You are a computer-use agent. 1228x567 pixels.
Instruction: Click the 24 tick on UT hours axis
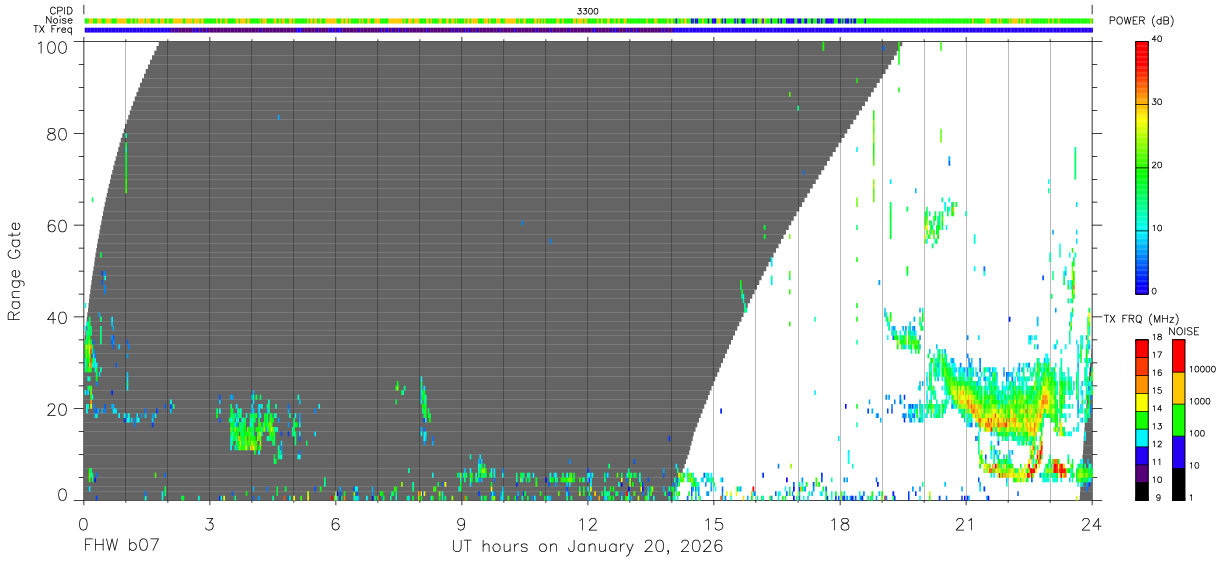[1092, 524]
